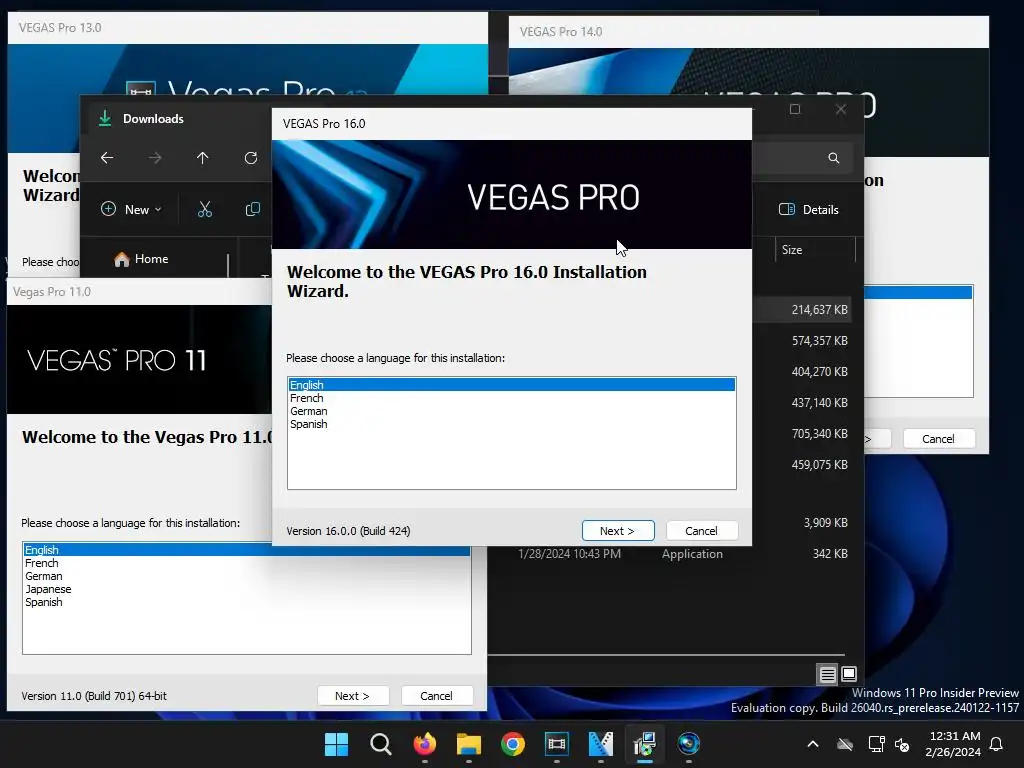Click Next in Vegas Pro 11.0 installer
This screenshot has width=1024, height=768.
[353, 696]
